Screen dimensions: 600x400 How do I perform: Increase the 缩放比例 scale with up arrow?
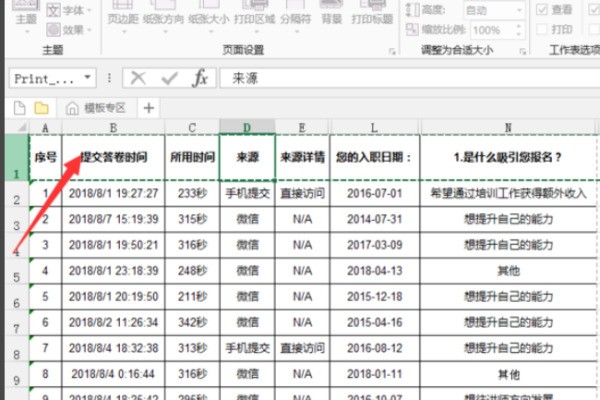[519, 26]
